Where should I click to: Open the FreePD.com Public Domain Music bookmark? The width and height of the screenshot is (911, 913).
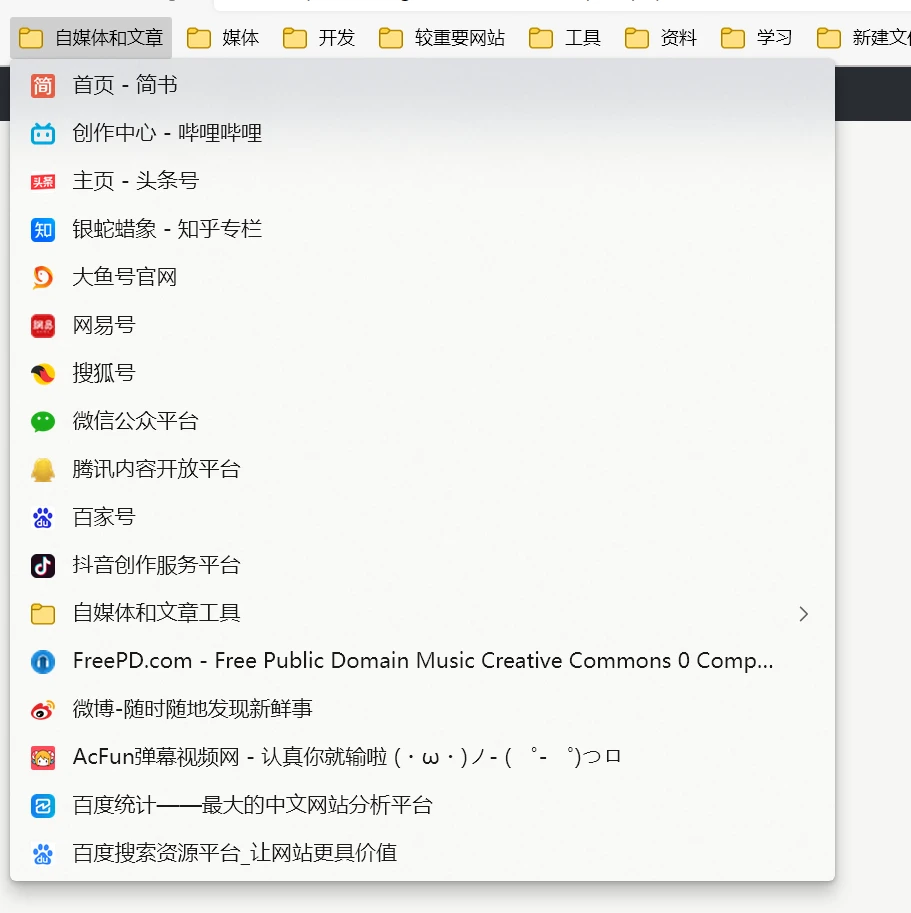422,661
